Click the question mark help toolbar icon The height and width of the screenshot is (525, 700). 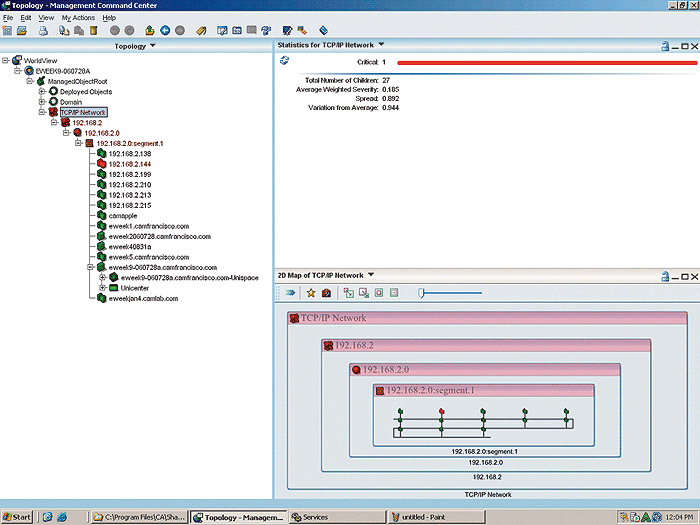point(266,30)
